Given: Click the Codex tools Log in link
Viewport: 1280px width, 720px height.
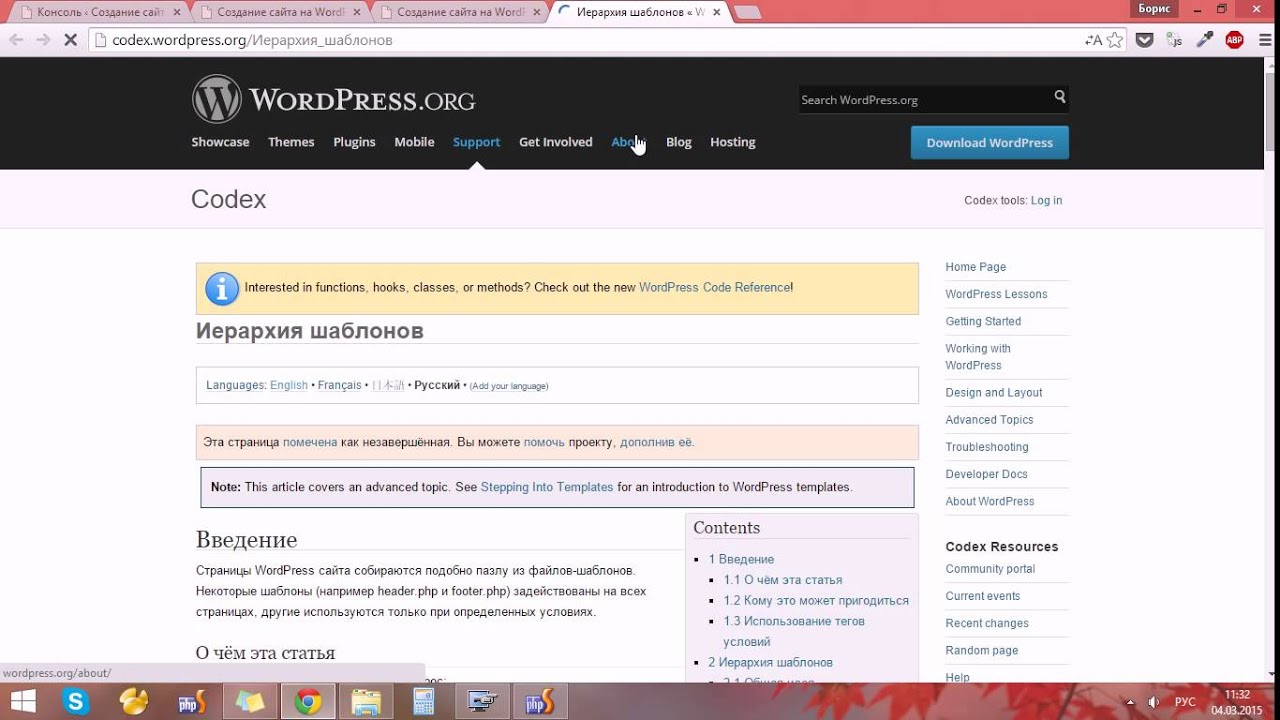Looking at the screenshot, I should 1046,200.
